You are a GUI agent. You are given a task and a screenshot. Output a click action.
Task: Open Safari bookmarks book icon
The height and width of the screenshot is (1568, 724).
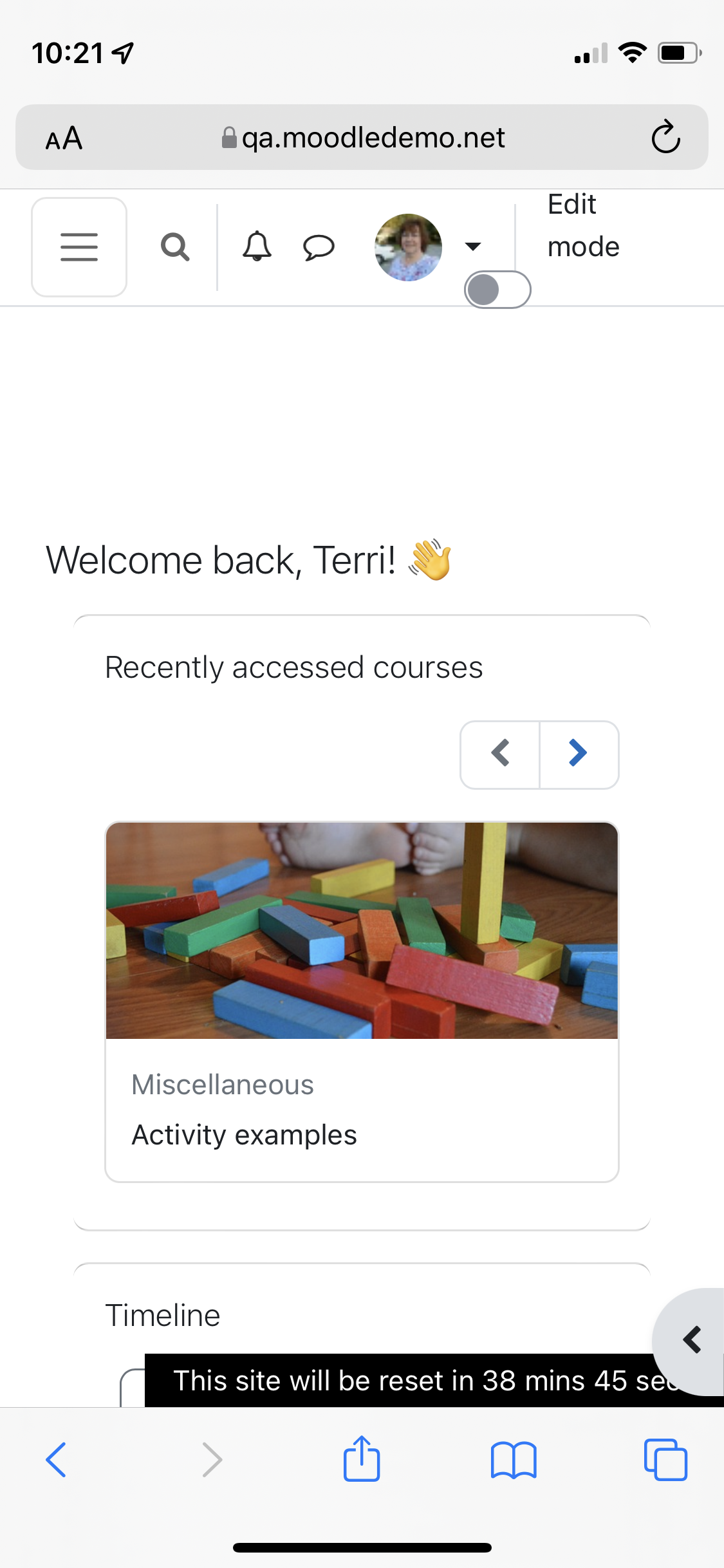(x=514, y=1460)
